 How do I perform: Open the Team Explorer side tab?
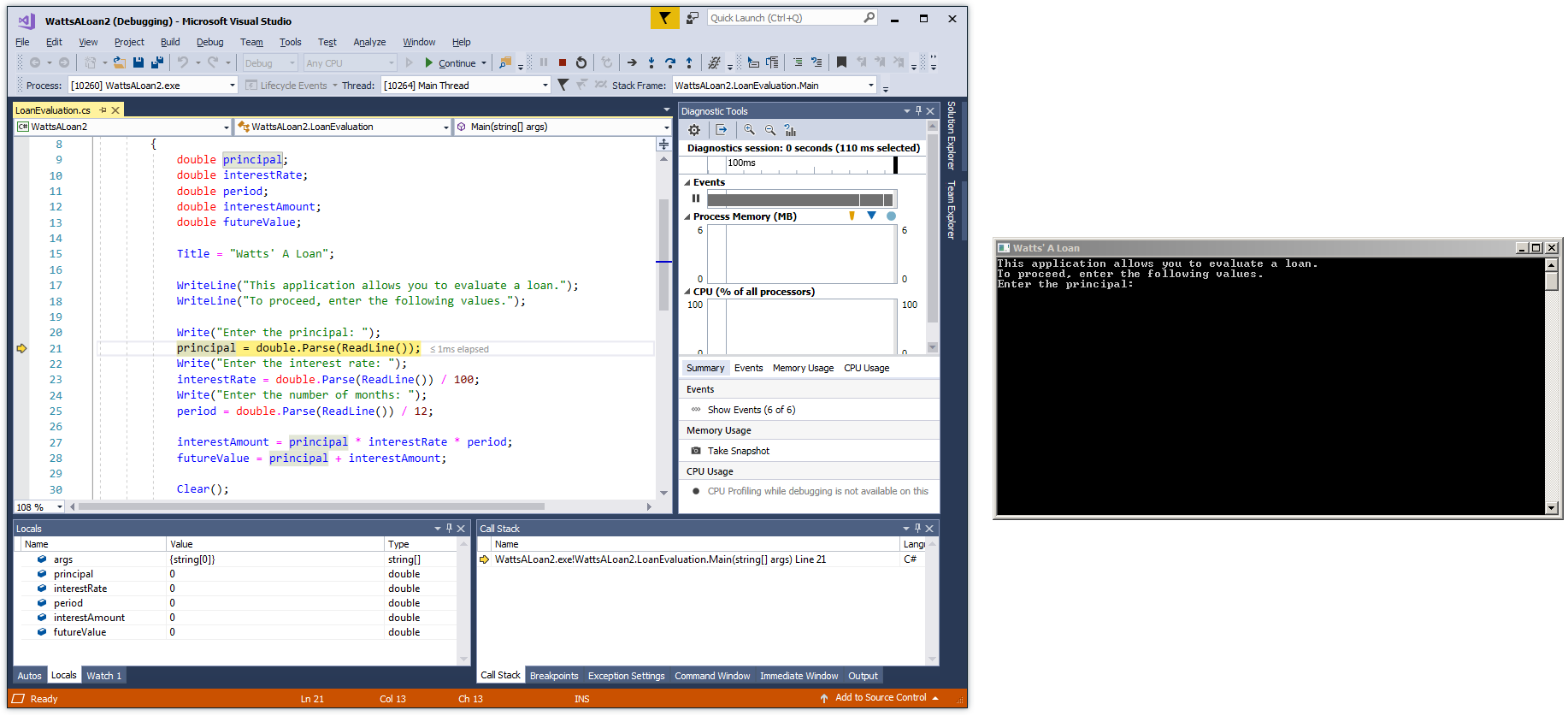point(951,210)
